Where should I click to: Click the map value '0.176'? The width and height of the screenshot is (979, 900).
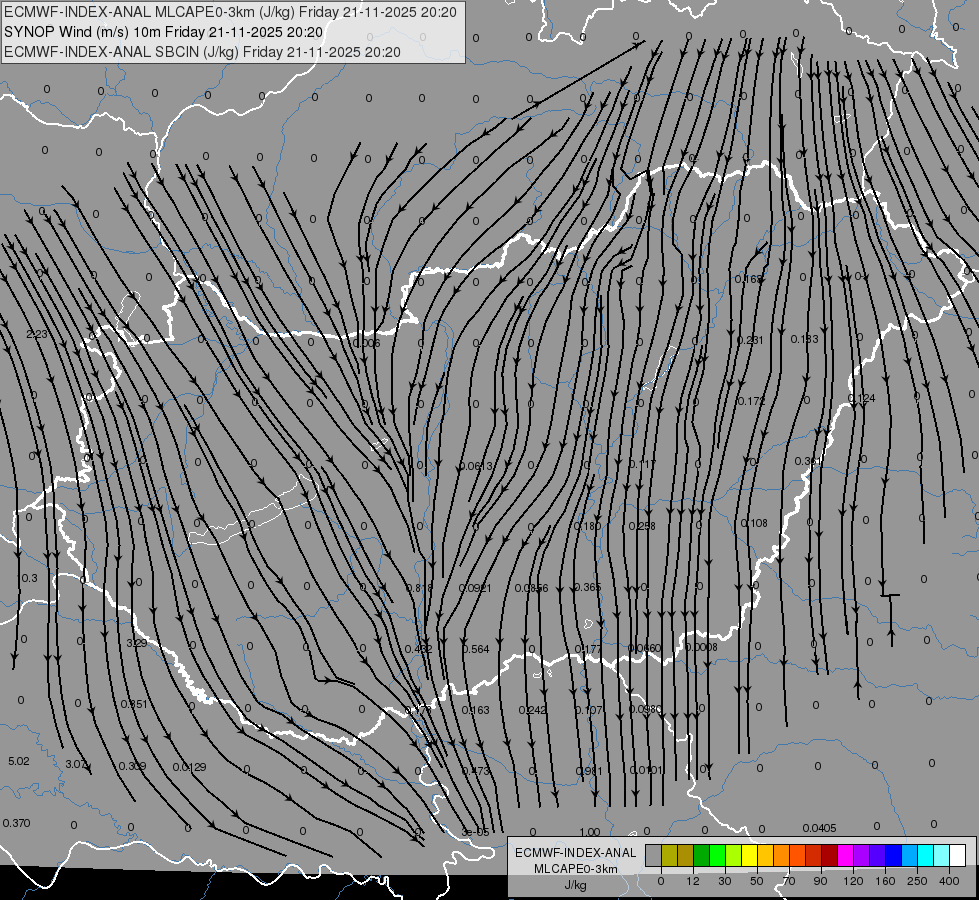pos(418,710)
